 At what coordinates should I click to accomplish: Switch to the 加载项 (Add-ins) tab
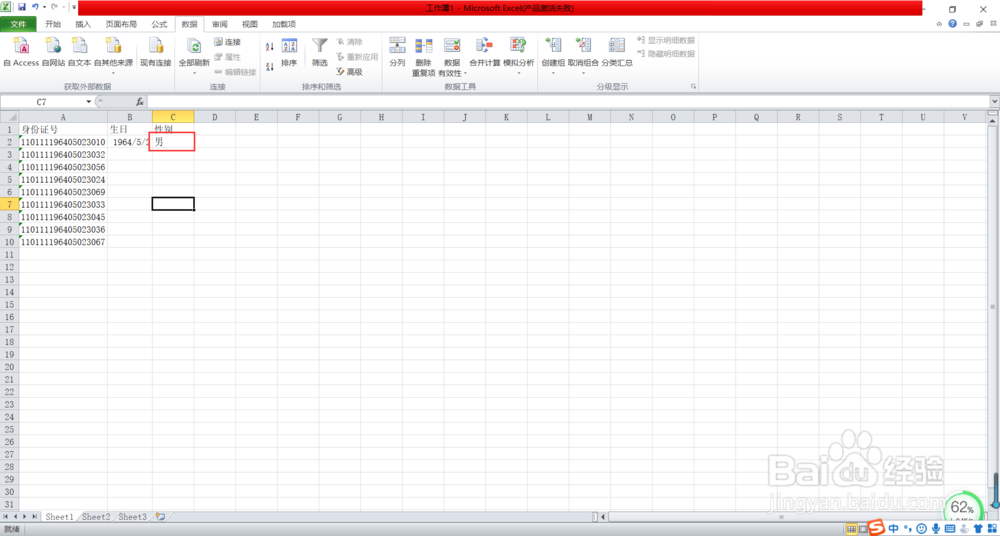click(x=284, y=24)
